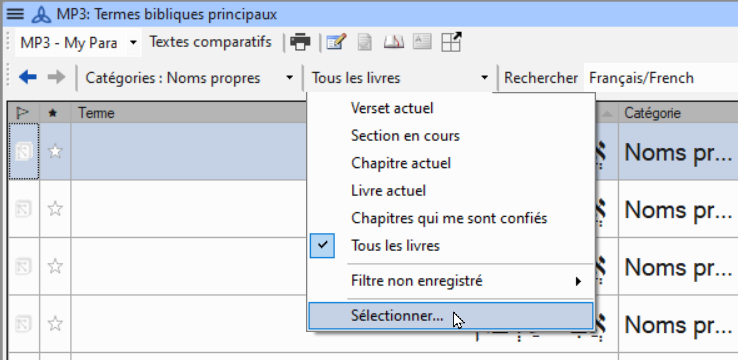Click the Rechercher language input field

pyautogui.click(x=661, y=78)
